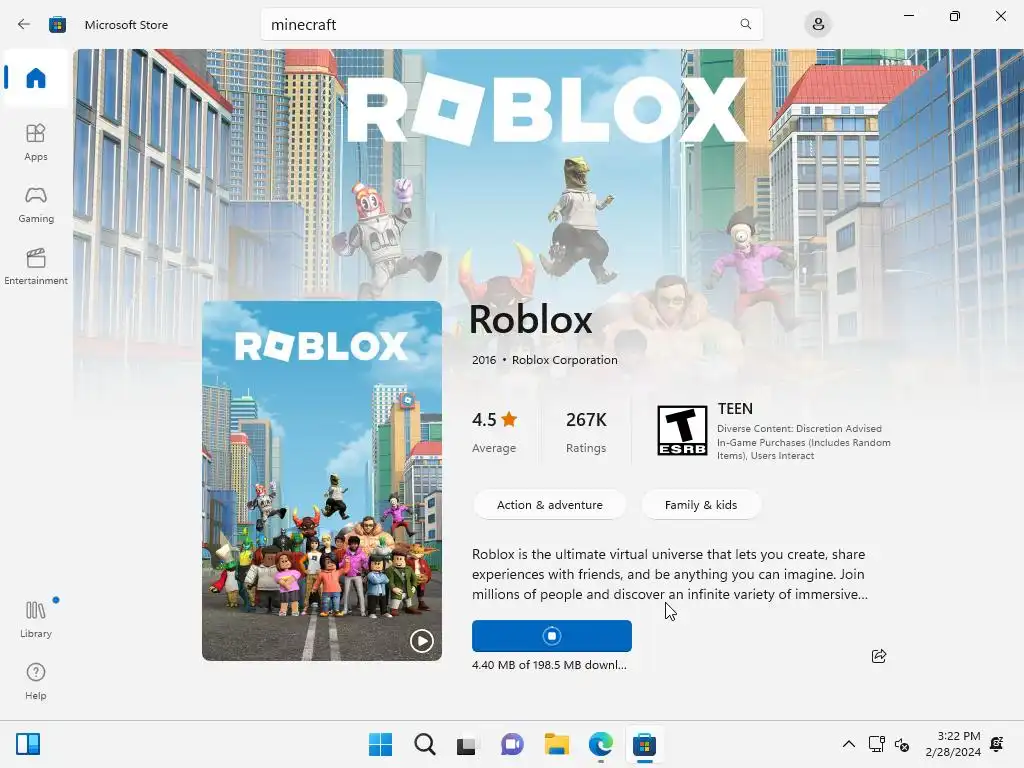The image size is (1024, 768).
Task: Expand the Roblox description text
Action: tap(670, 574)
